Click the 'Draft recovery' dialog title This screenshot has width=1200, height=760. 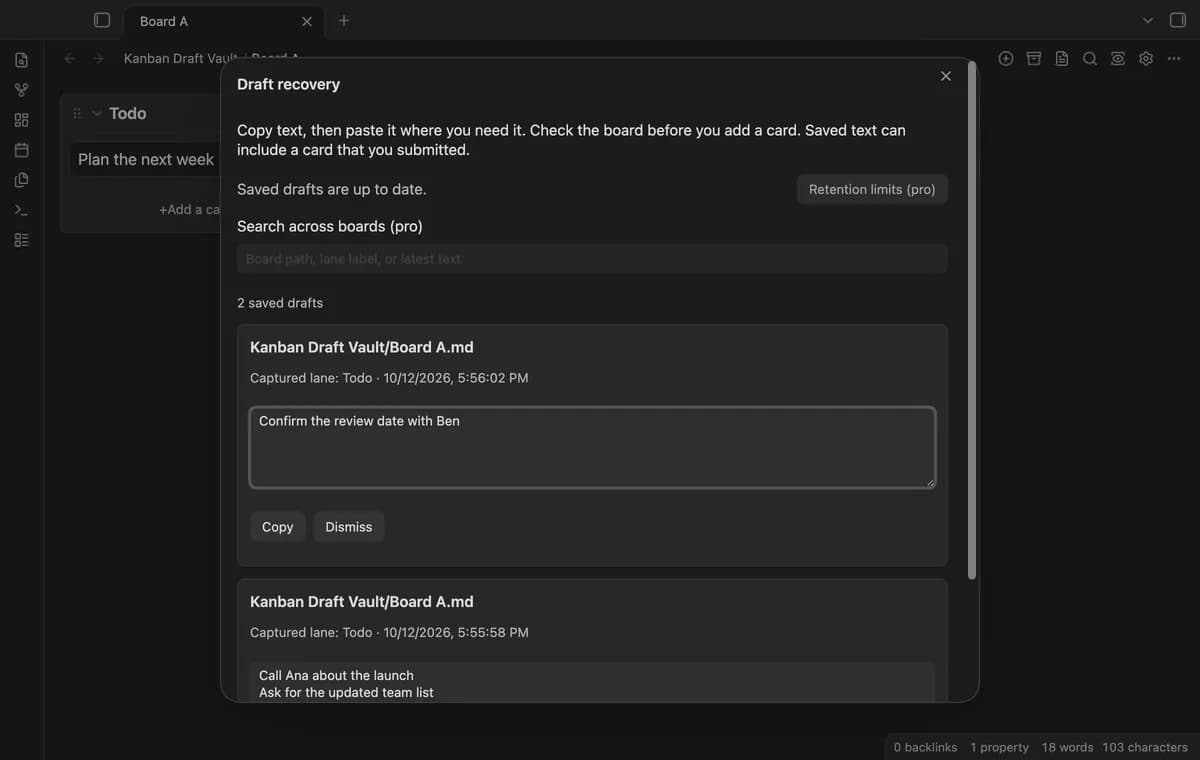(288, 85)
